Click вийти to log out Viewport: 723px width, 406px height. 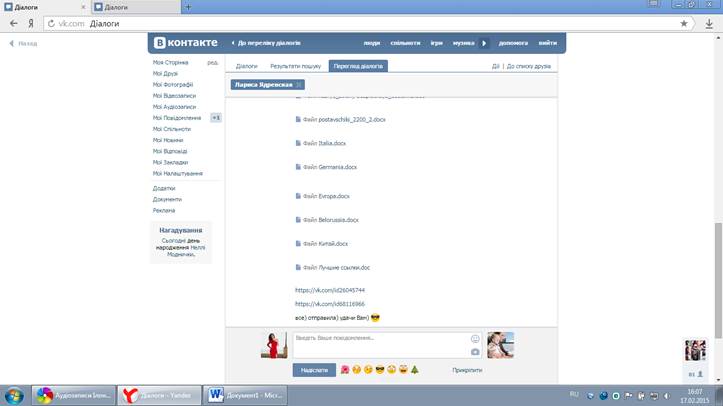[x=548, y=43]
